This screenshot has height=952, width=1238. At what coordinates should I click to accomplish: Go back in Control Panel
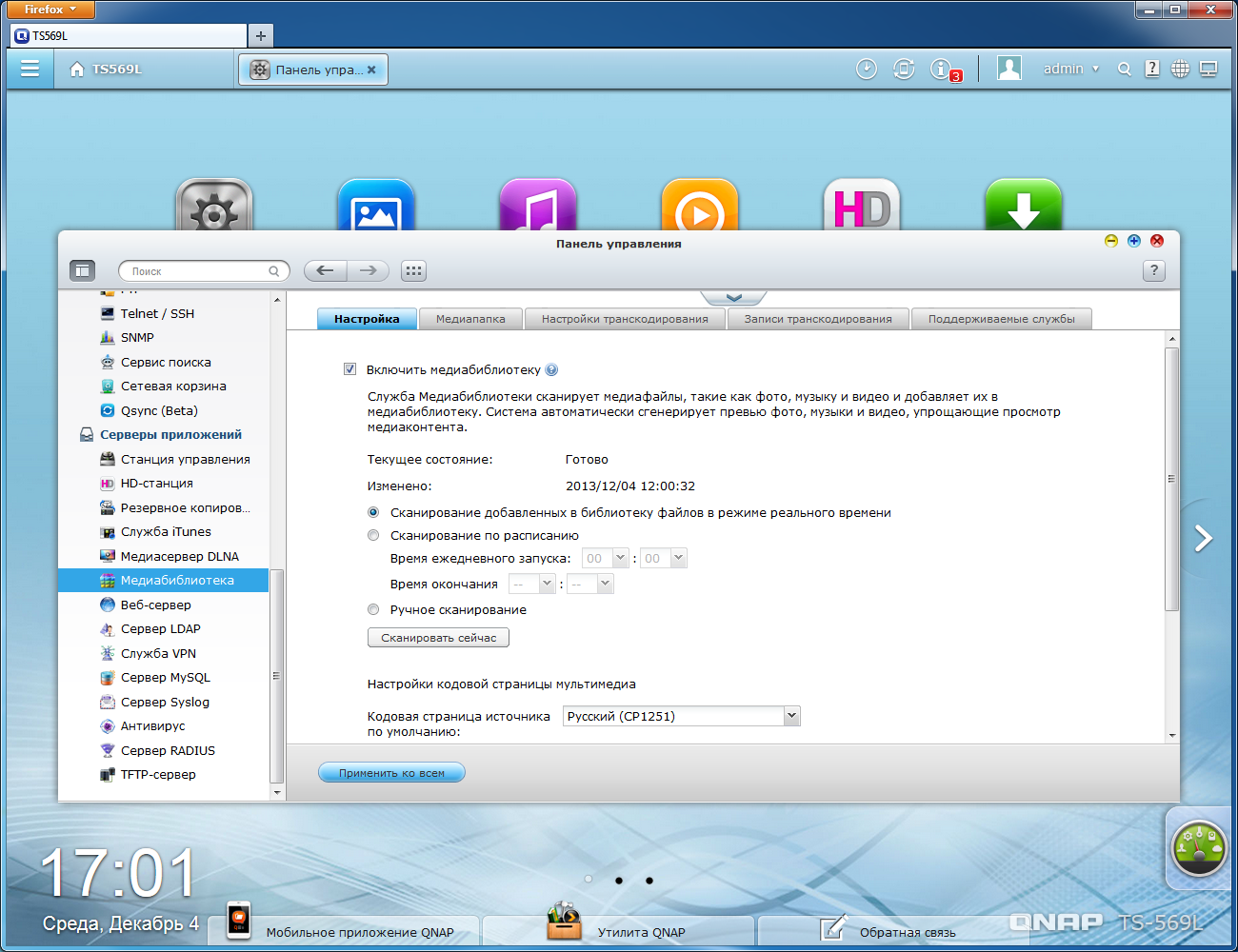326,270
